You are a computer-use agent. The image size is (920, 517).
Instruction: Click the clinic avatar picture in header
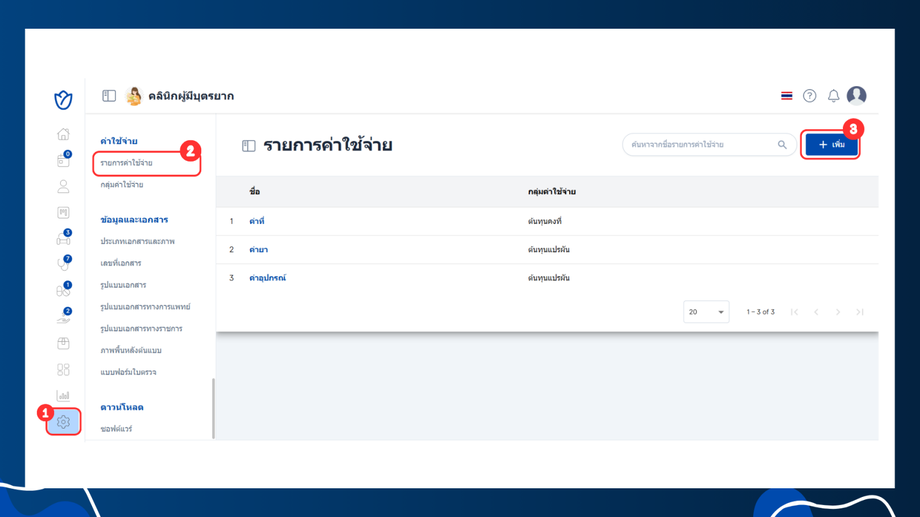click(x=134, y=96)
